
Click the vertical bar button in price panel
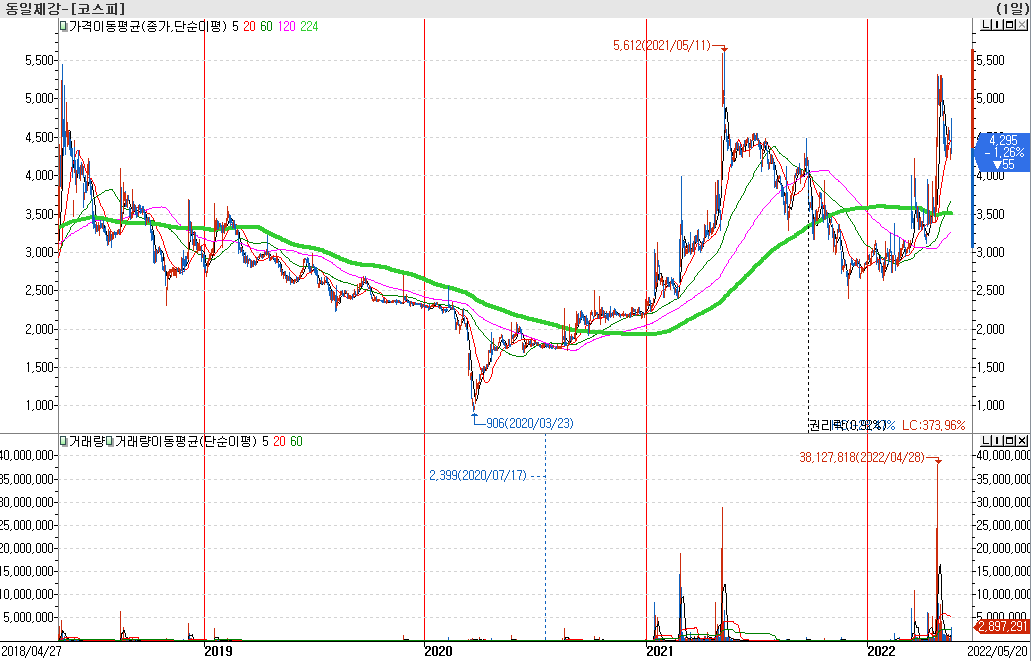pos(998,26)
